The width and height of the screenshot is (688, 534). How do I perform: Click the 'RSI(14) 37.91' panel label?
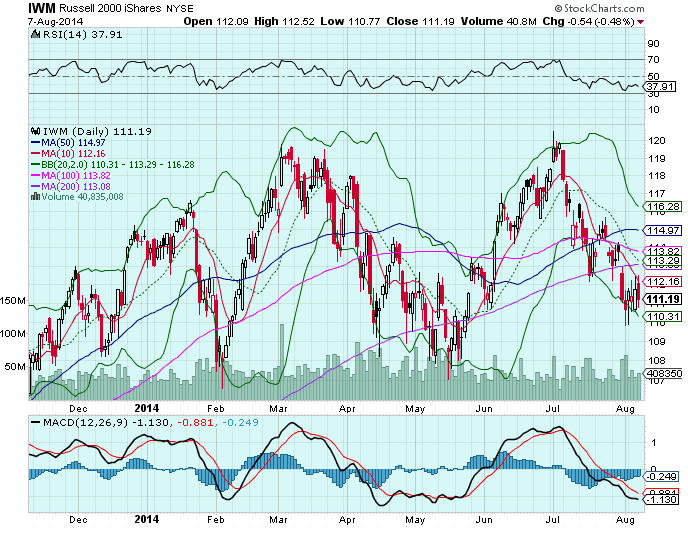click(x=82, y=35)
